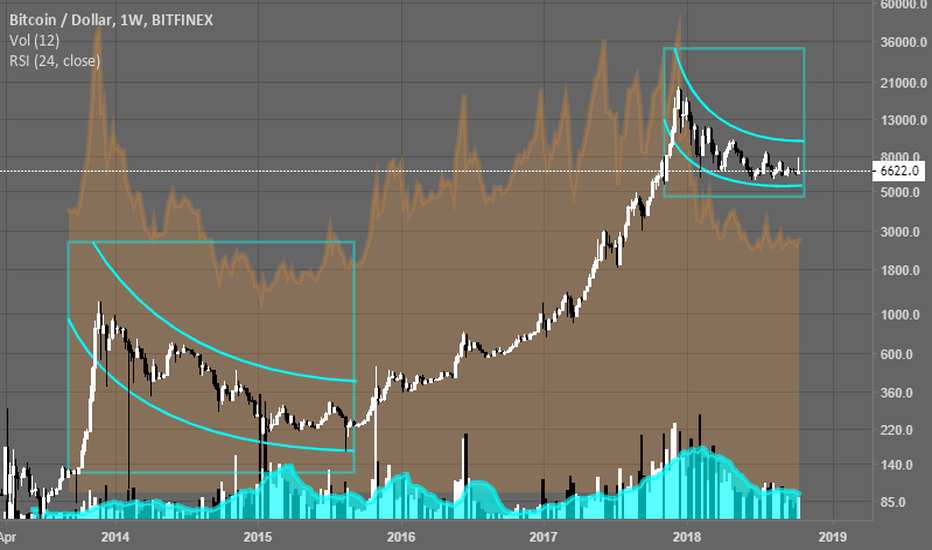Click the current price label 6622.0
The width and height of the screenshot is (932, 550).
click(899, 171)
